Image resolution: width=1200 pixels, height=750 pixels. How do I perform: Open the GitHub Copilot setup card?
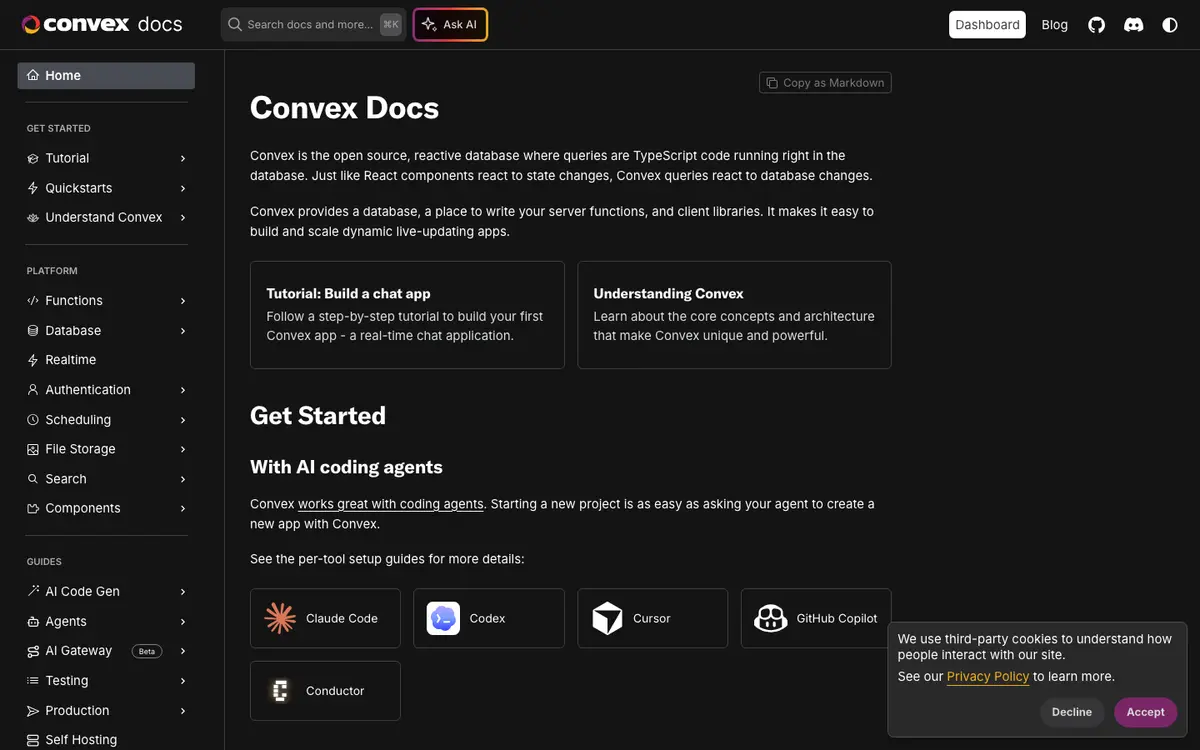[x=816, y=618]
